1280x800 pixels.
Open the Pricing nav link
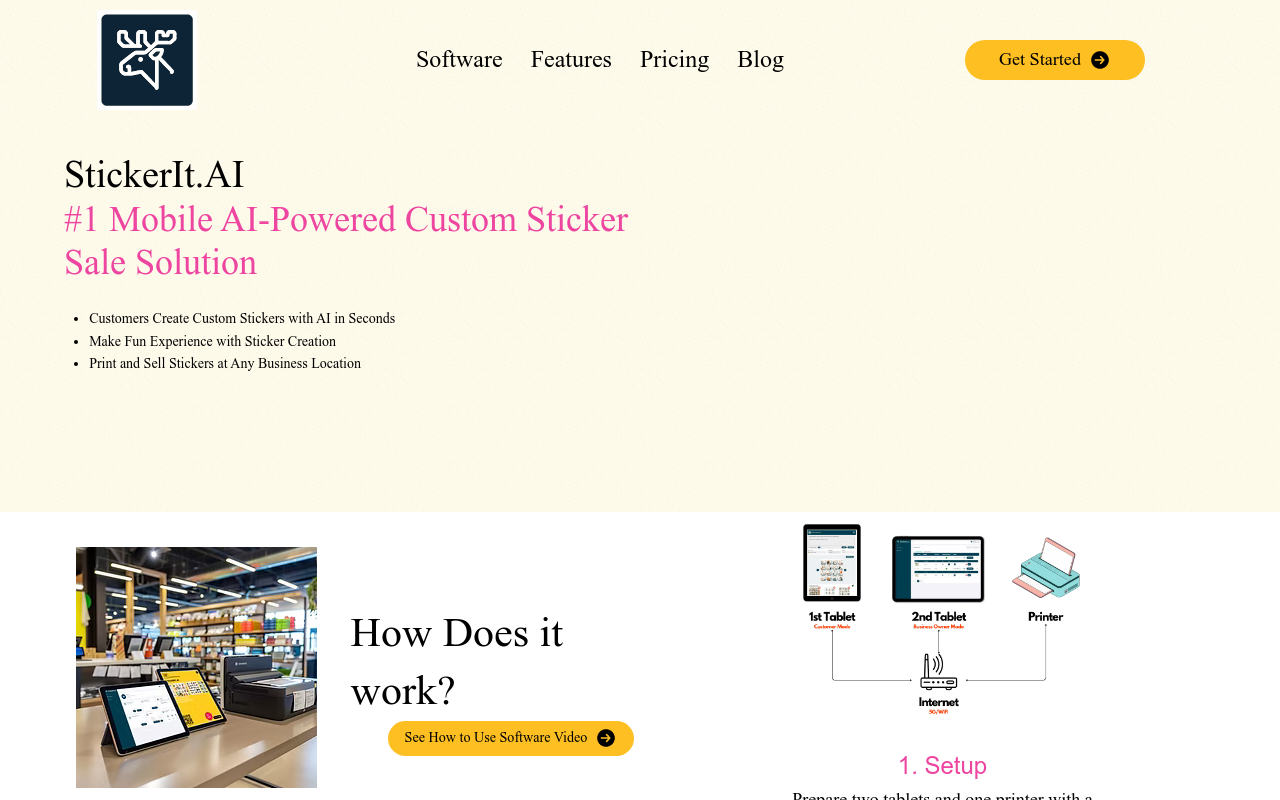[674, 60]
